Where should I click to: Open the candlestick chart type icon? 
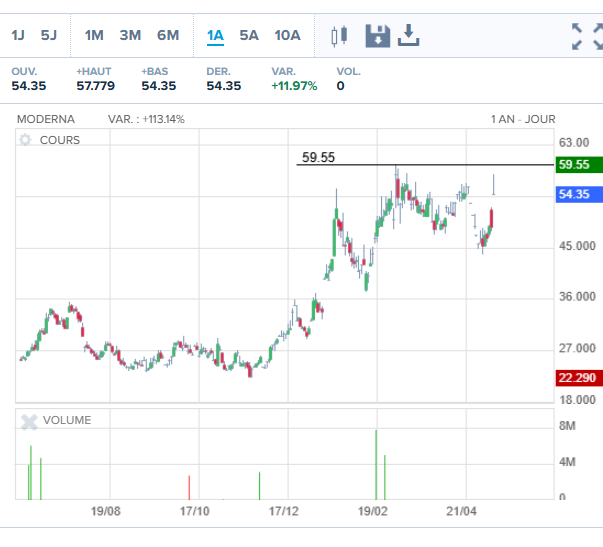339,36
